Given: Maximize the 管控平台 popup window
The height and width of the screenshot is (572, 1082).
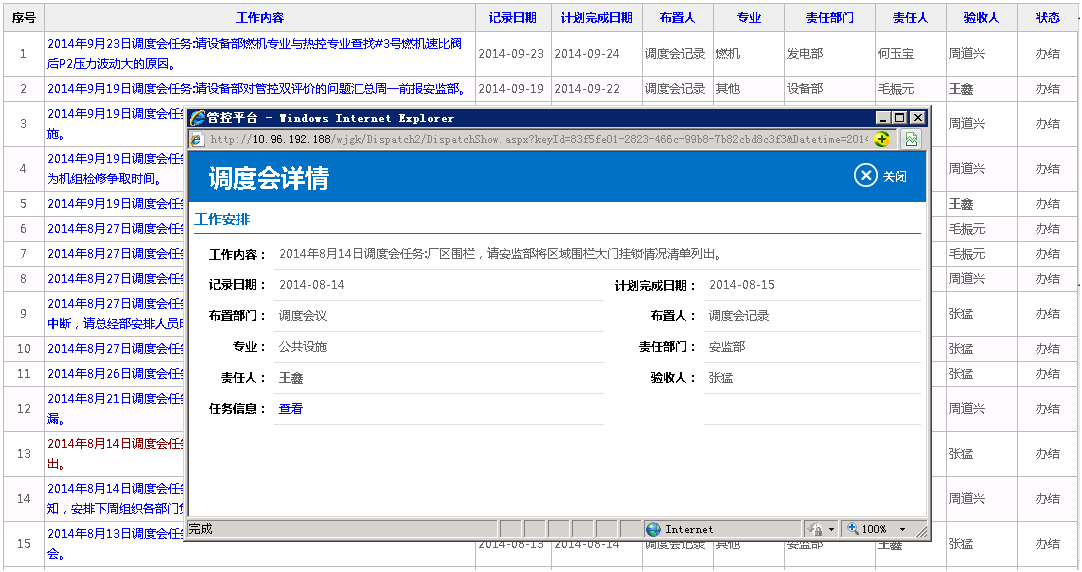Looking at the screenshot, I should pos(899,118).
